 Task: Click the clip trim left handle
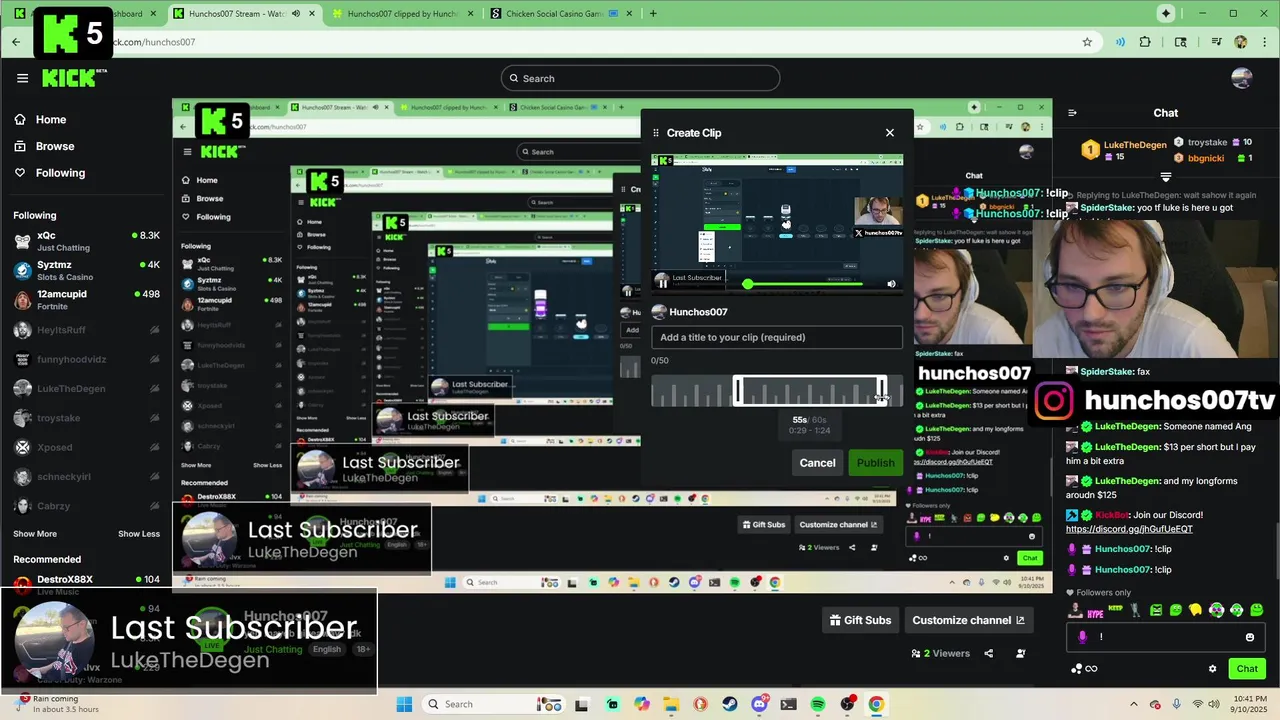coord(738,391)
